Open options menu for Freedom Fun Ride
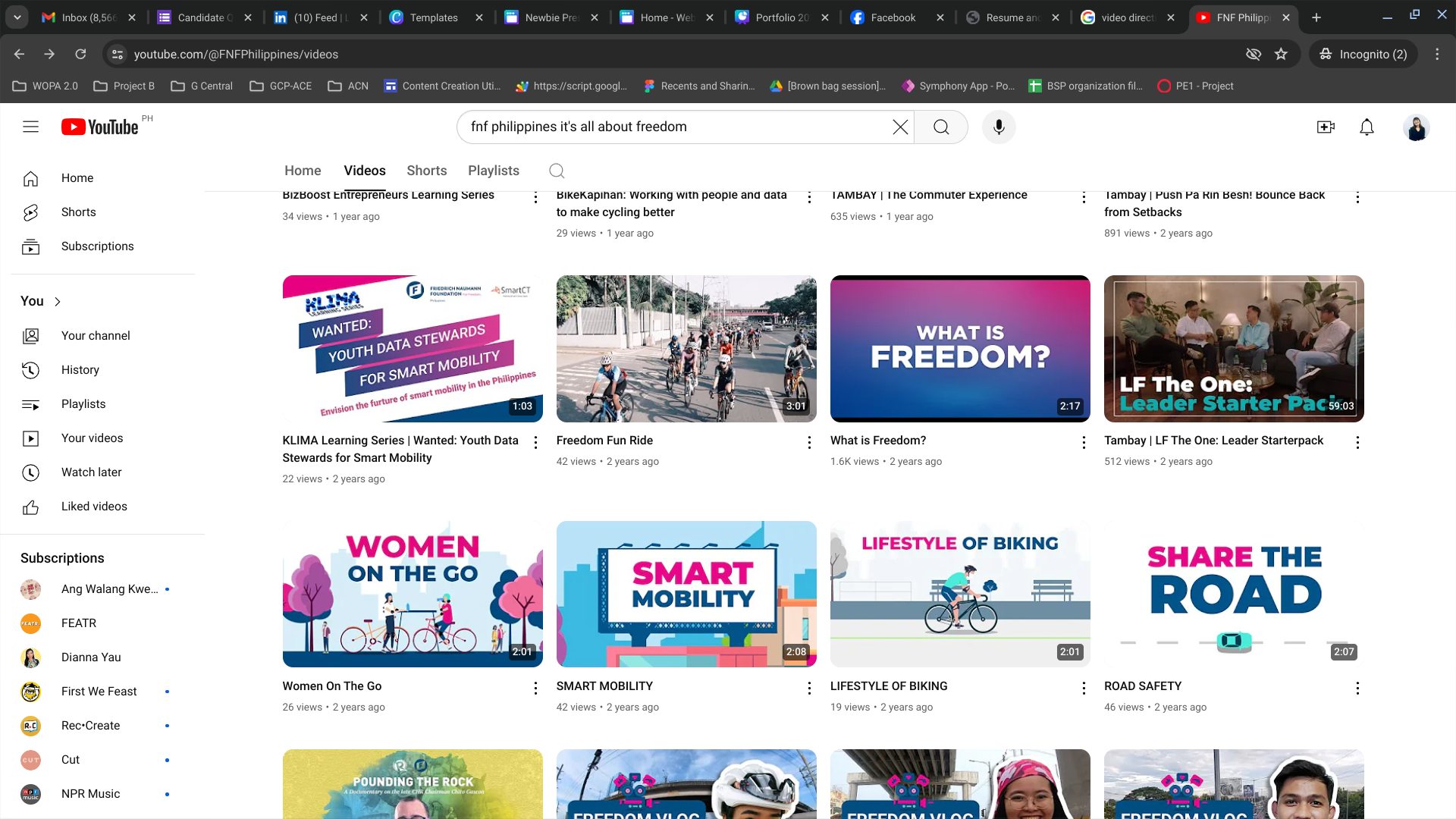Image resolution: width=1456 pixels, height=819 pixels. 809,442
